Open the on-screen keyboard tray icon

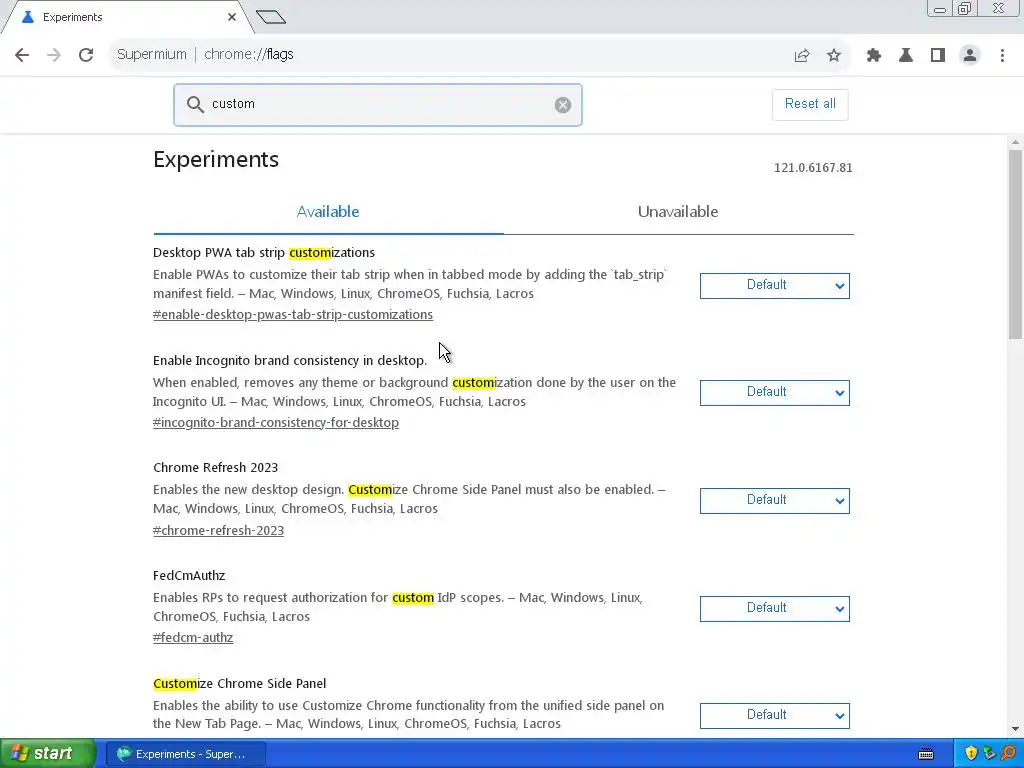point(926,754)
